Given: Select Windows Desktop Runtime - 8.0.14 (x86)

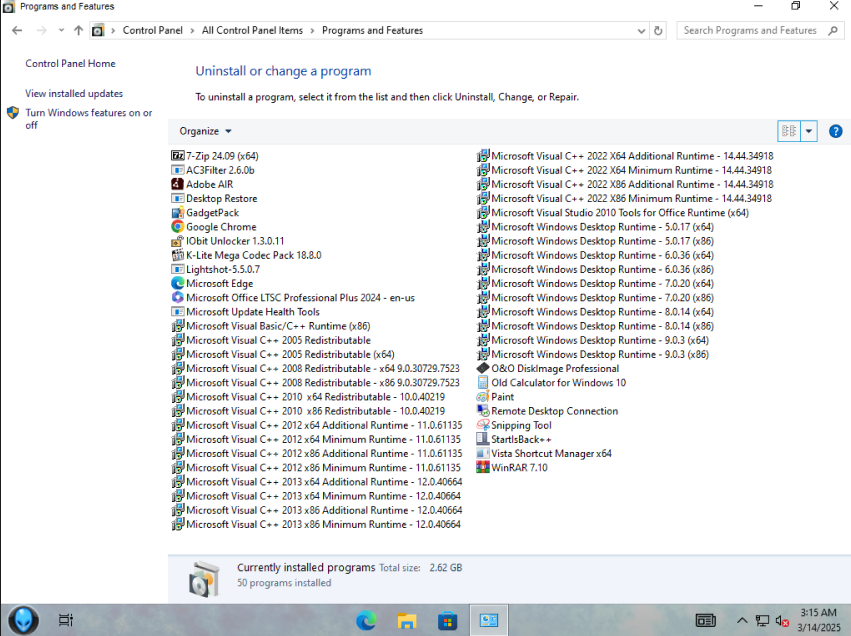Looking at the screenshot, I should click(595, 326).
